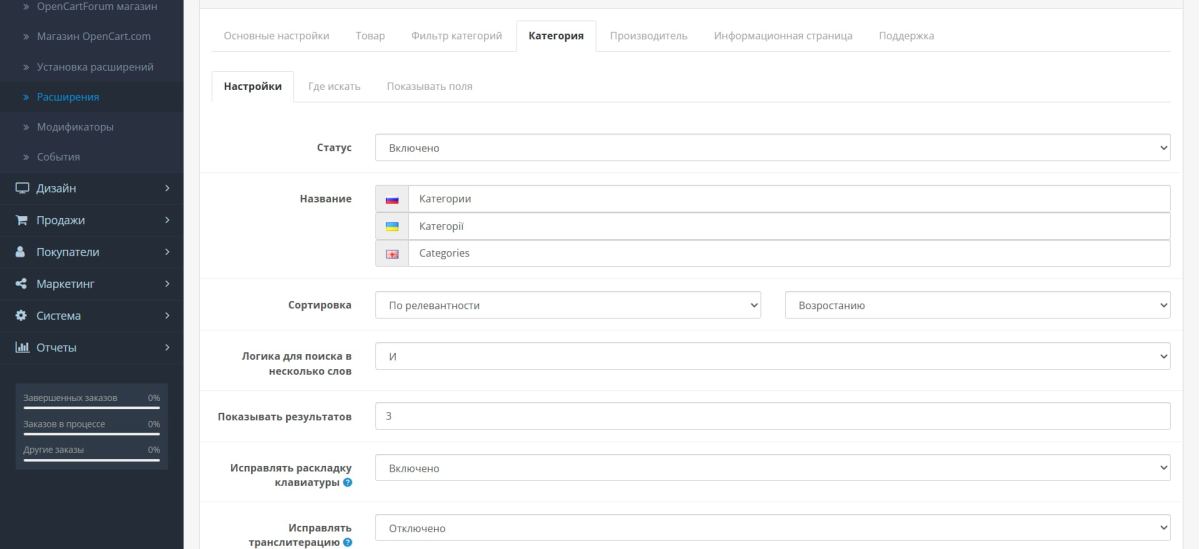Open the Фильтр категорий tab
1200x549 pixels.
456,36
